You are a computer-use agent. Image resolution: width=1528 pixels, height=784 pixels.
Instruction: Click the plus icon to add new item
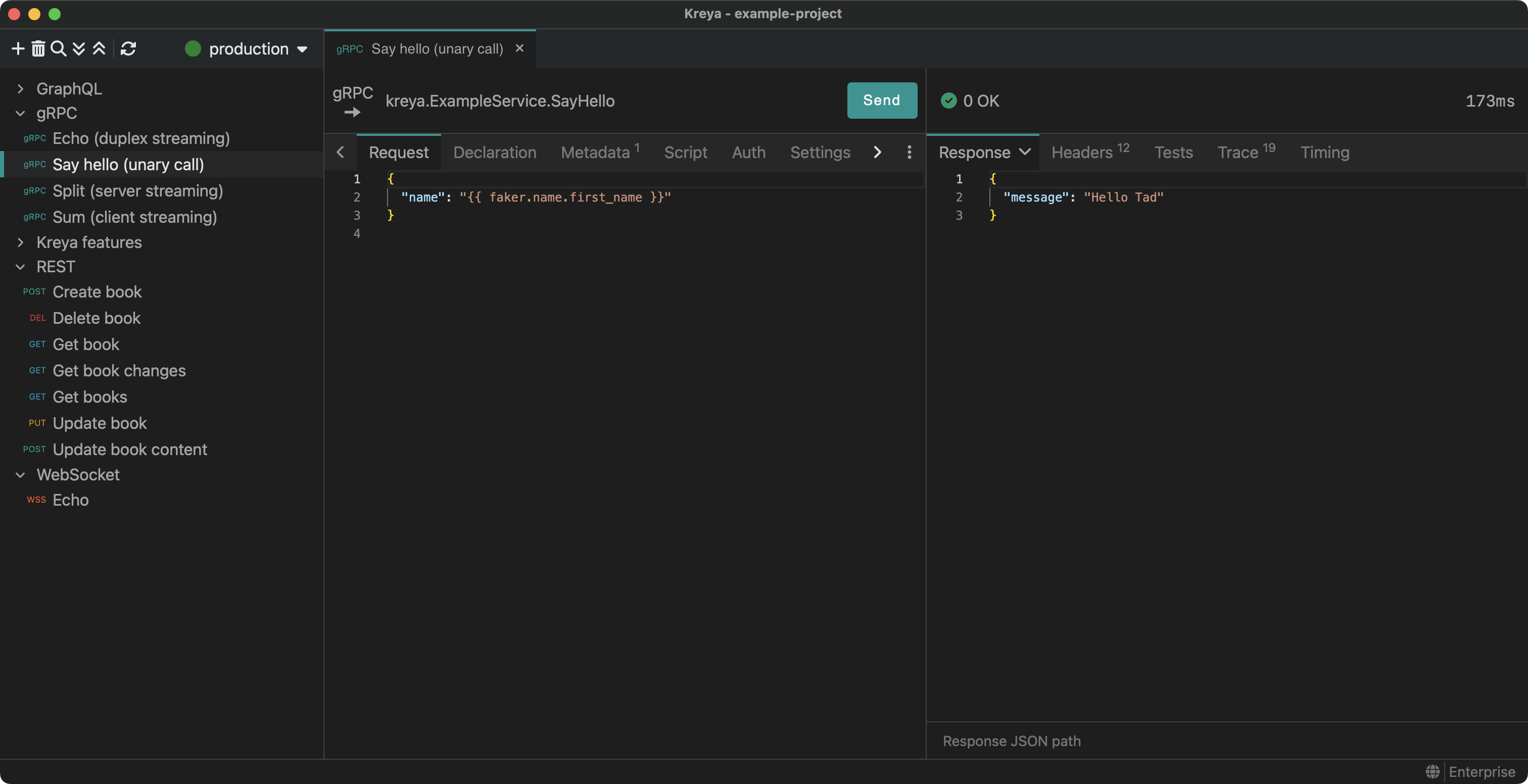tap(18, 48)
